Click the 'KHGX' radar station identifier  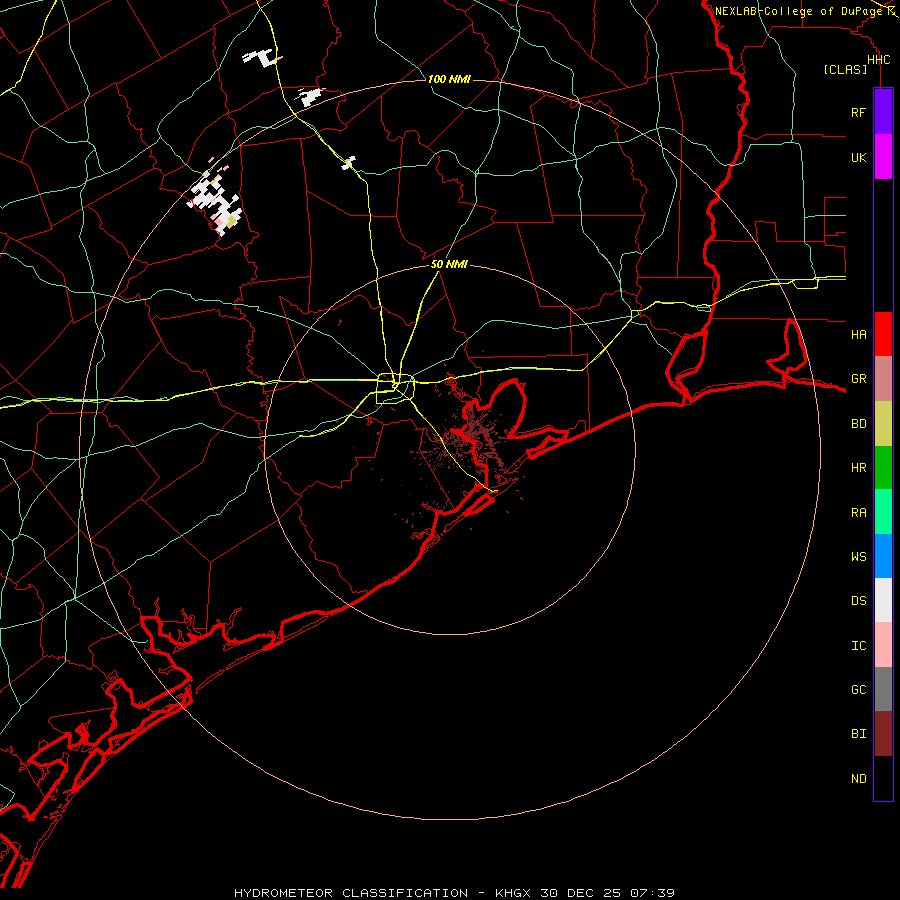tap(515, 893)
